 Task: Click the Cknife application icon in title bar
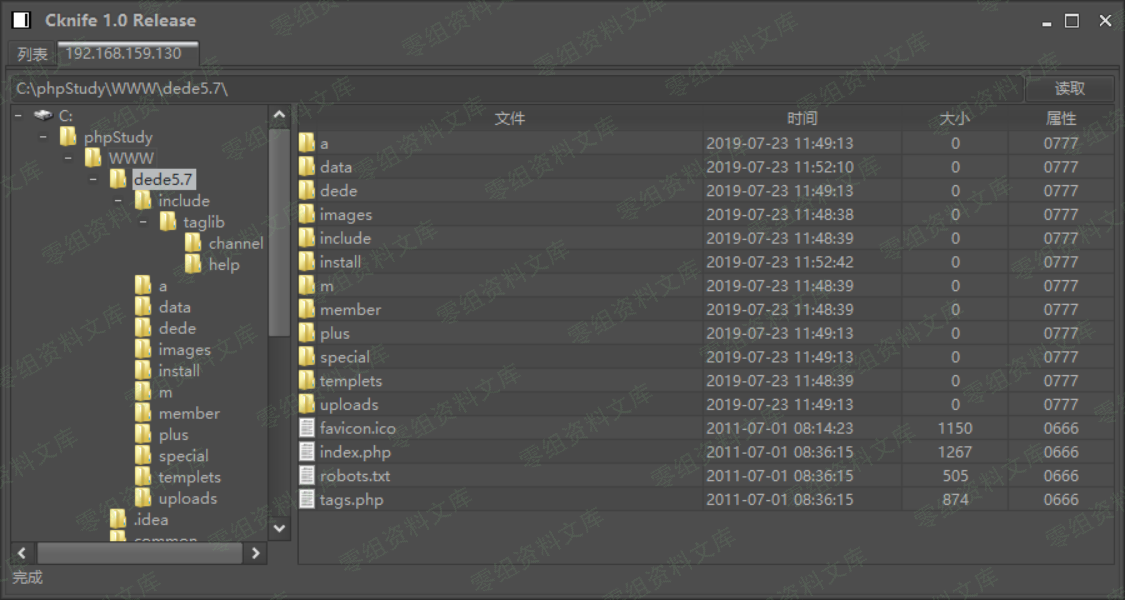[x=21, y=20]
